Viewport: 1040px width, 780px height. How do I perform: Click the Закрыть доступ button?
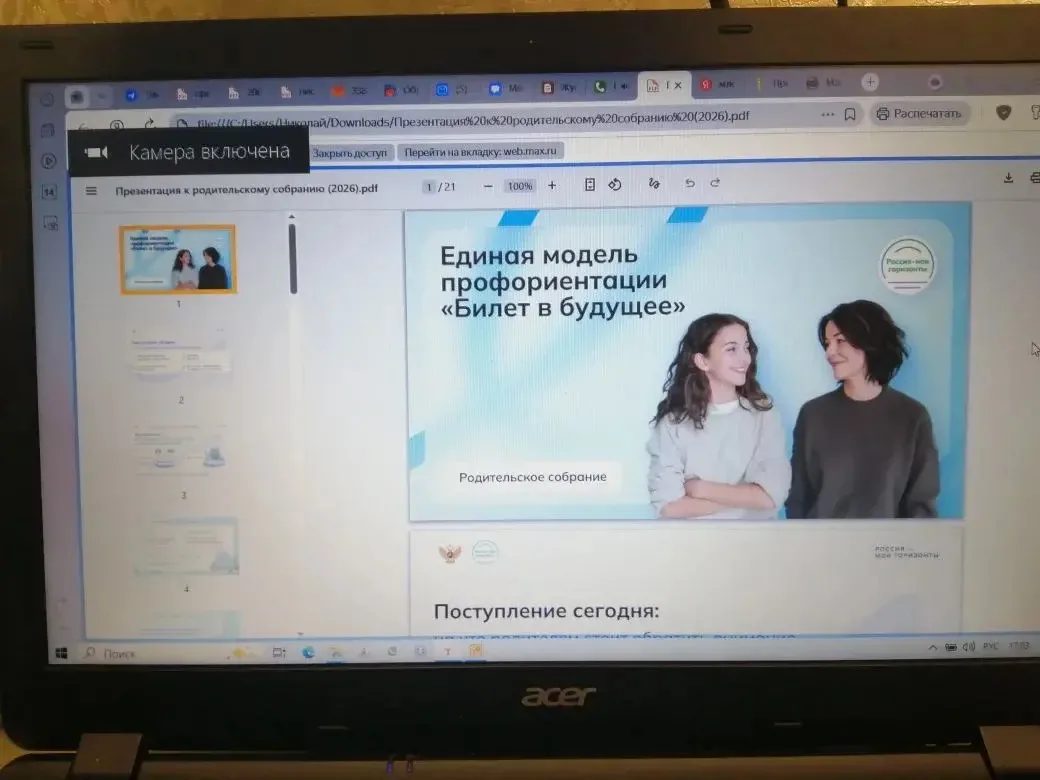pos(350,153)
